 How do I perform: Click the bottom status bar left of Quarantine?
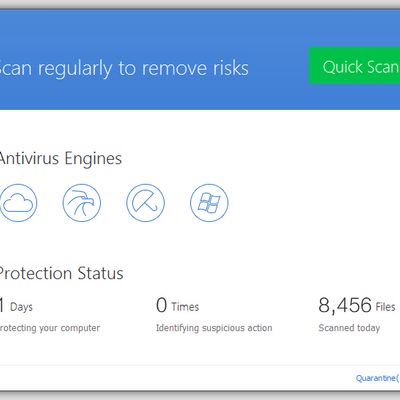pos(177,378)
